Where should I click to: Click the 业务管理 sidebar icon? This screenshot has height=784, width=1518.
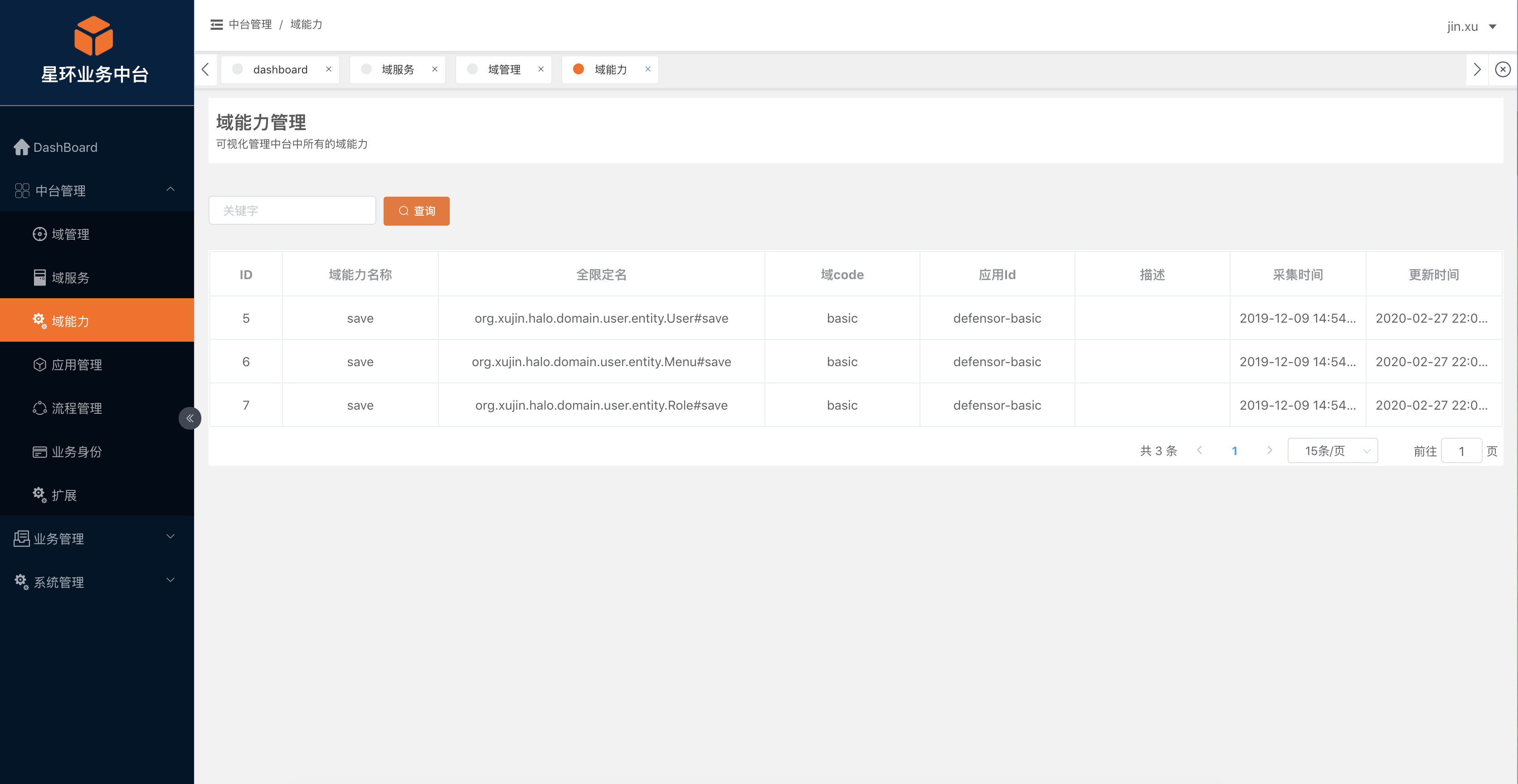(x=22, y=538)
